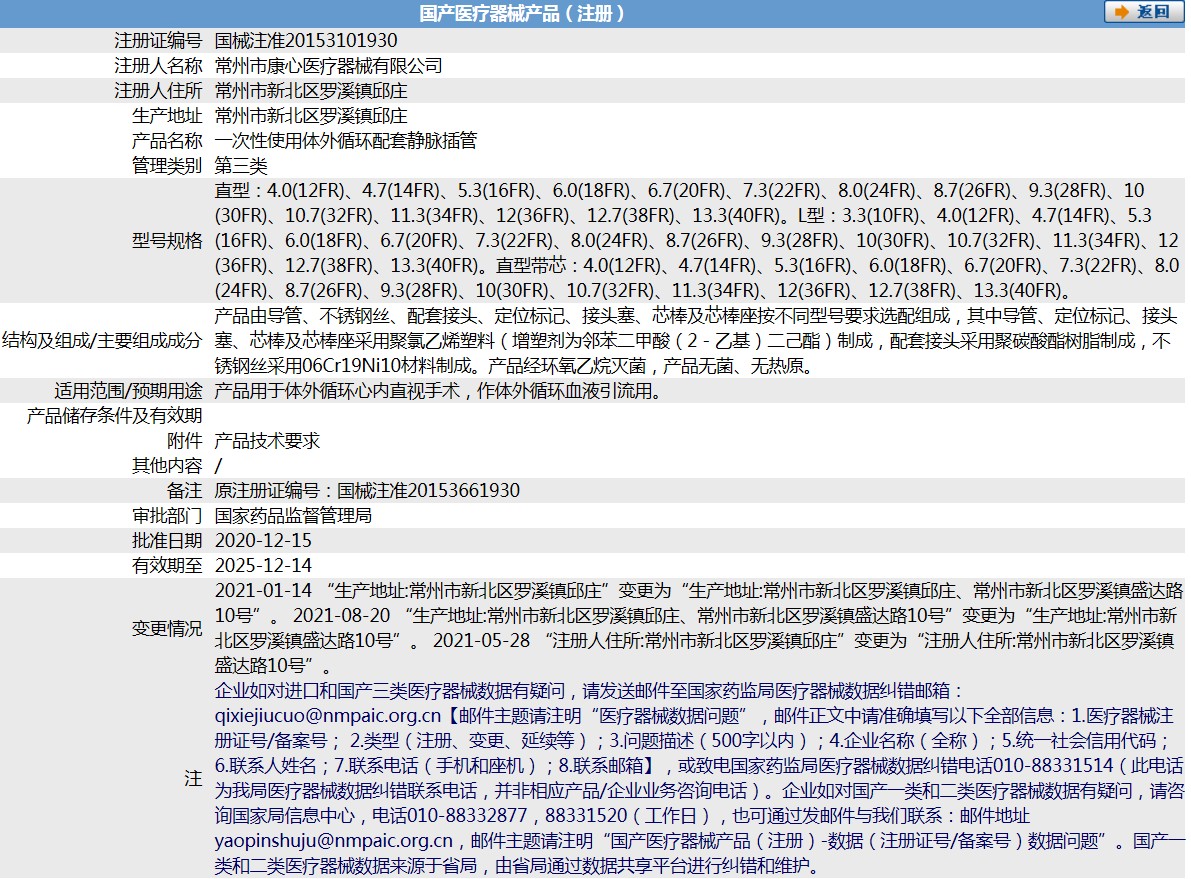Click the 批准日期 label

point(167,540)
